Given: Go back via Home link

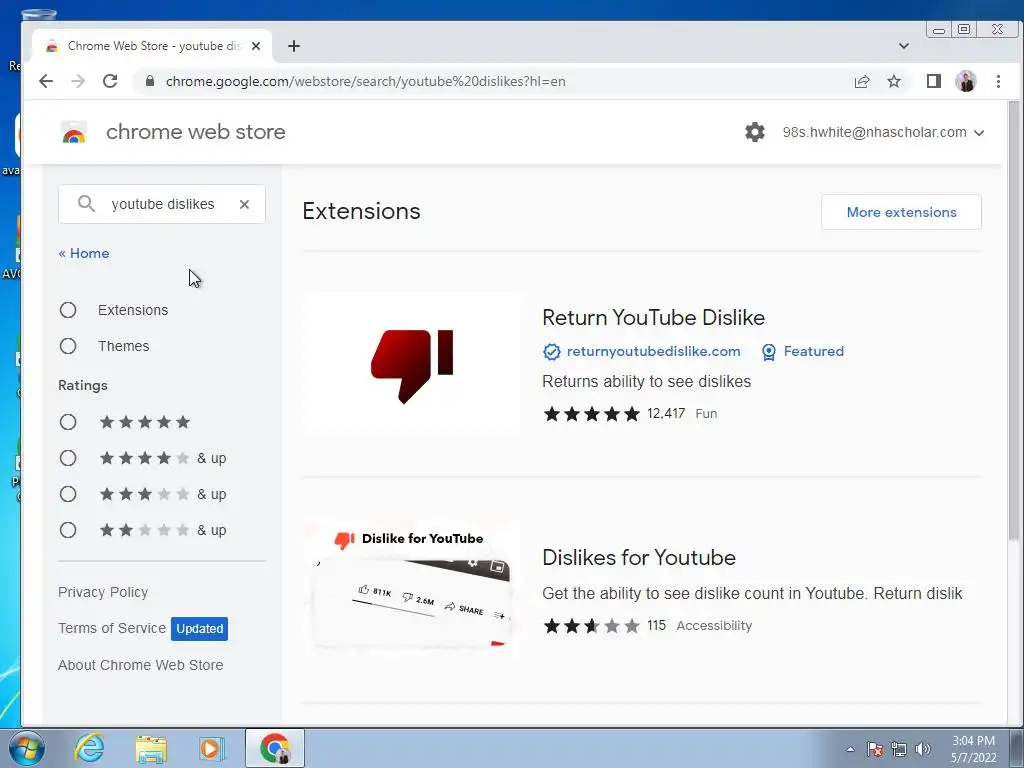Looking at the screenshot, I should click(x=84, y=253).
